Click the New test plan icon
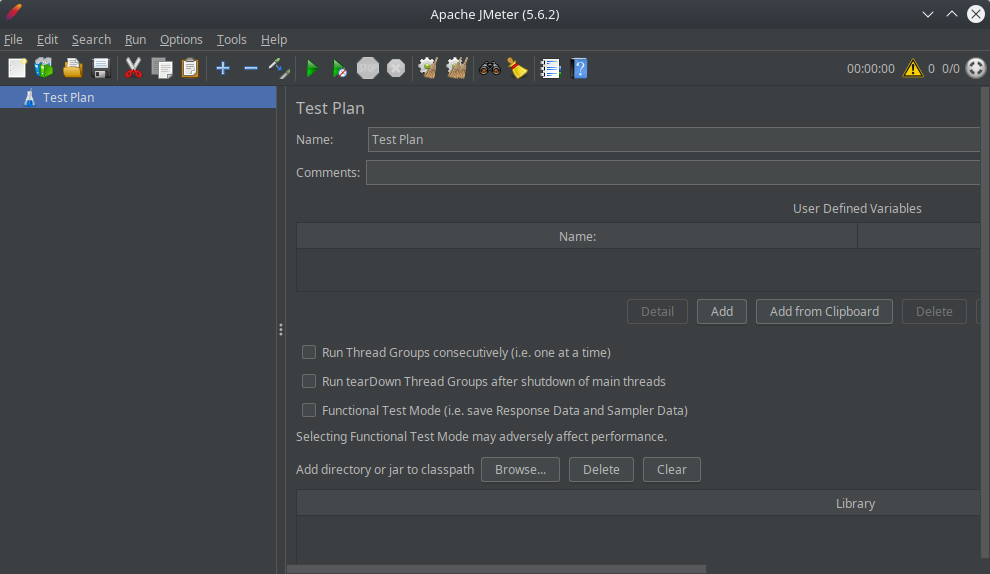 17,68
